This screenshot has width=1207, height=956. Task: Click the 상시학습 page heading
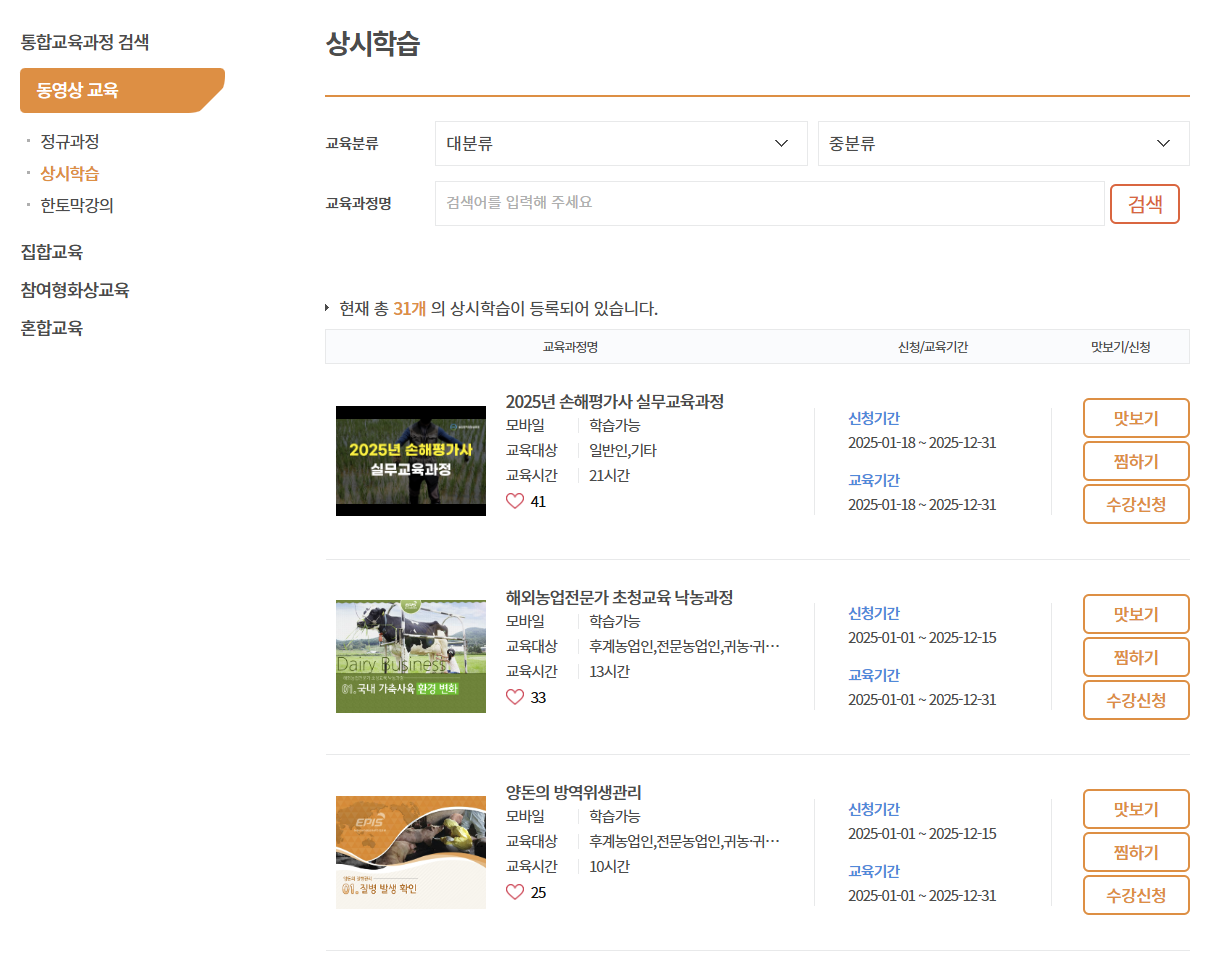(373, 44)
